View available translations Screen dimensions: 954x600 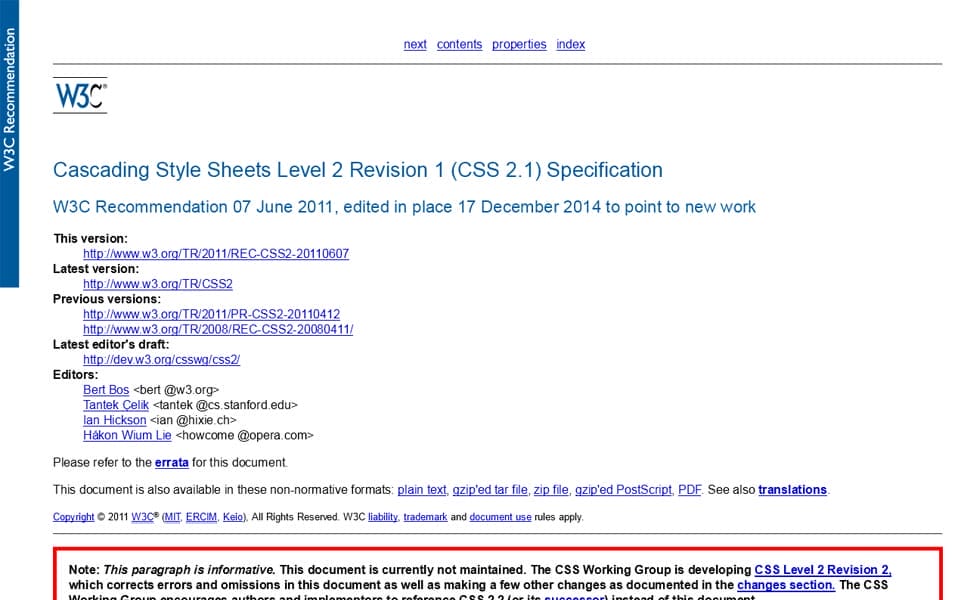click(x=792, y=489)
